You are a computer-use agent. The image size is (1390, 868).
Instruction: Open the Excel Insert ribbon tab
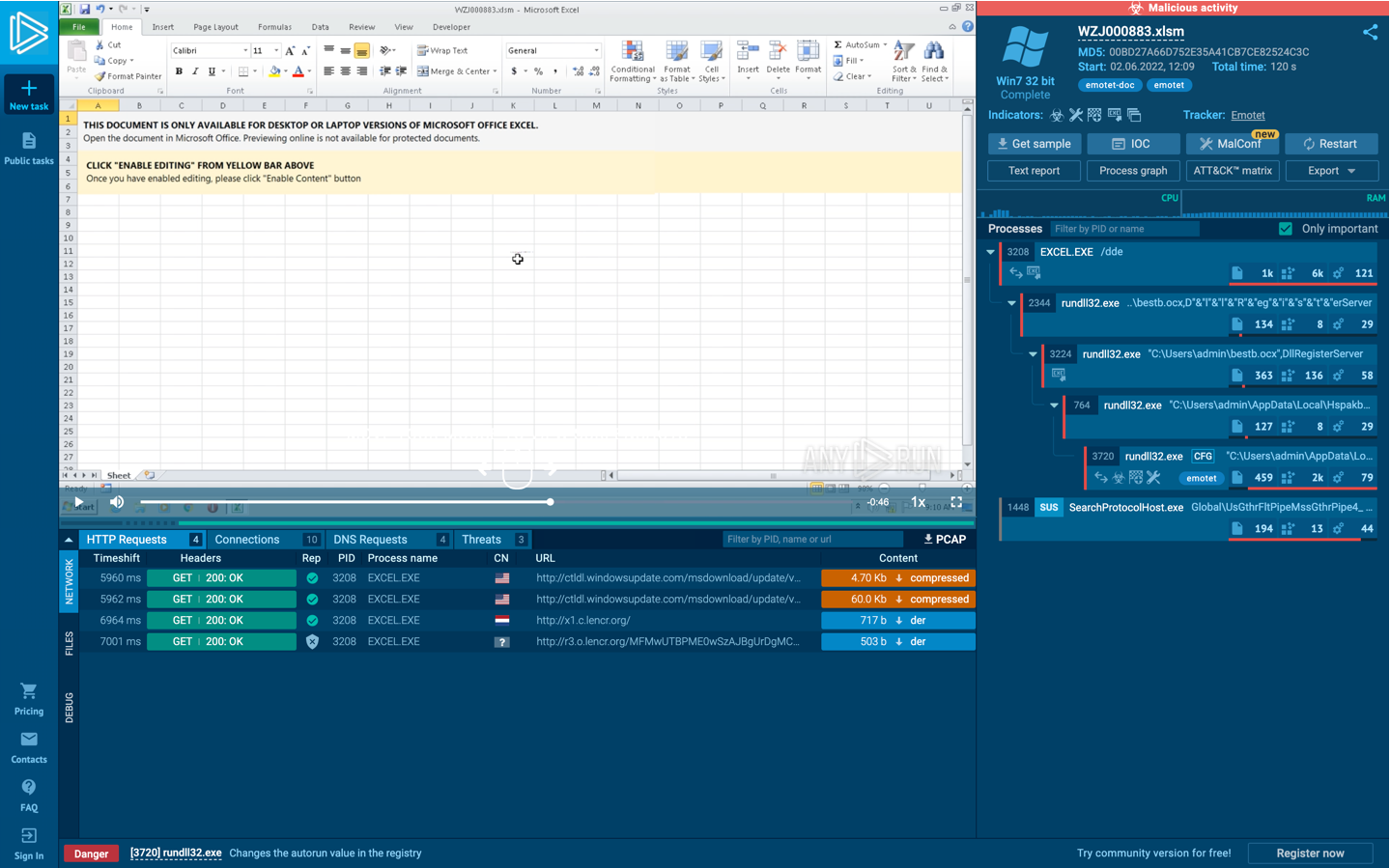point(163,27)
